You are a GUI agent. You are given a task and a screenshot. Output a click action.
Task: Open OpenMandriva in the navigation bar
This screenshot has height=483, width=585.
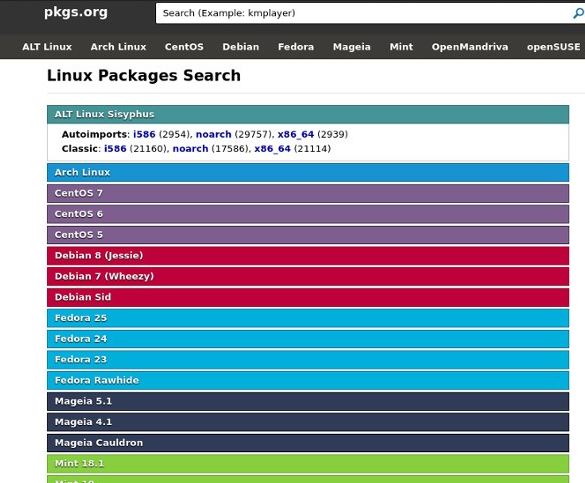tap(470, 47)
